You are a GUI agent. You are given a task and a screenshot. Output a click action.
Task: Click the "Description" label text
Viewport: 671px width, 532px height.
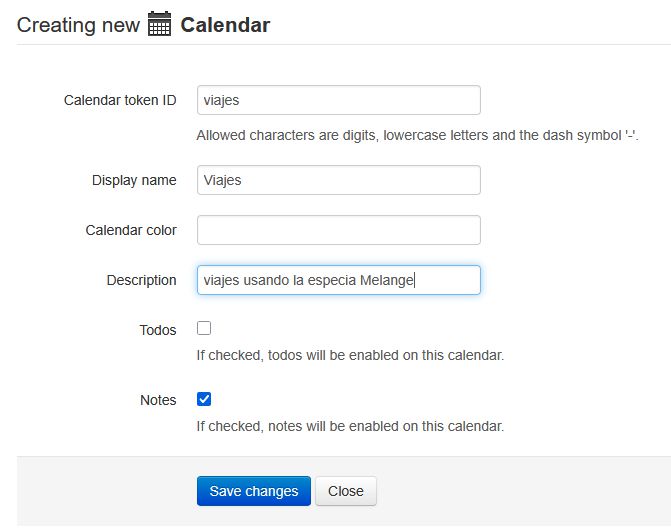click(x=141, y=280)
